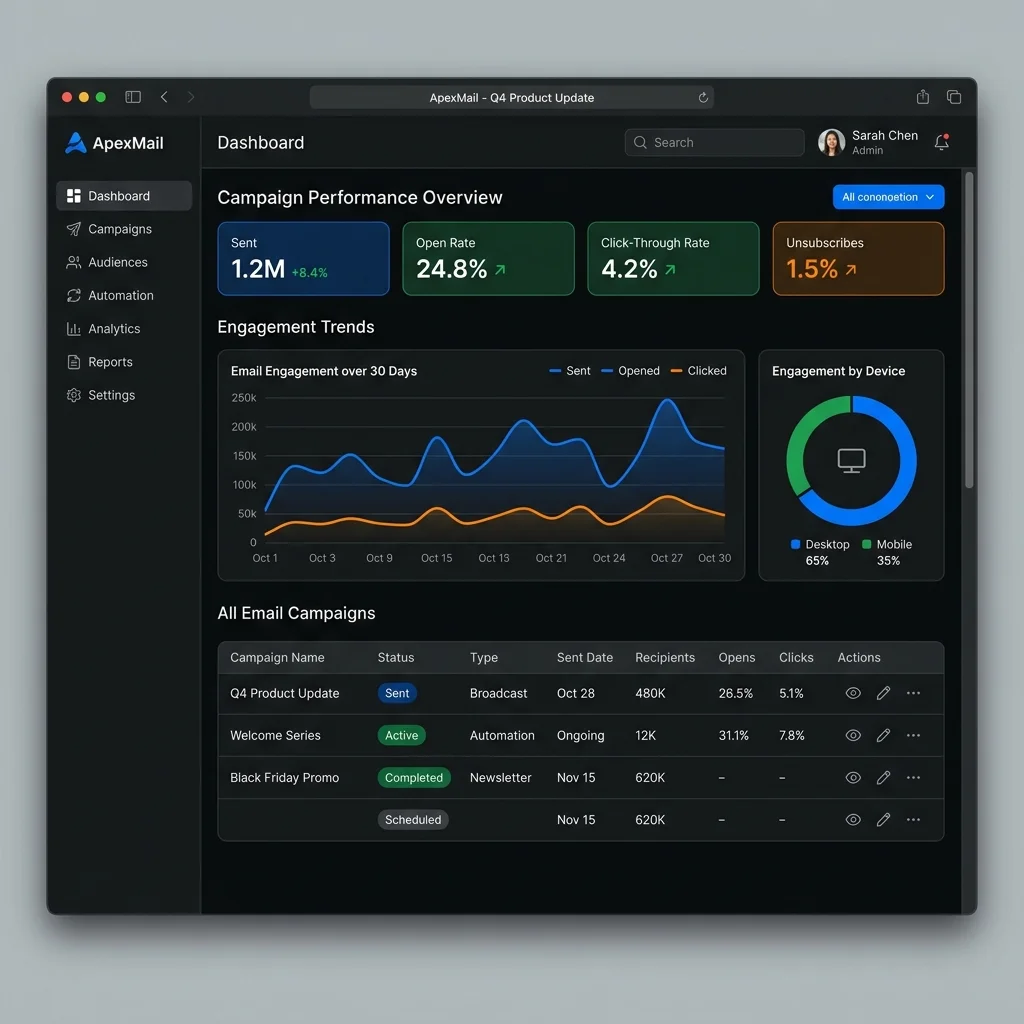Toggle the browser sidebar icon
Screen dimensions: 1024x1024
[133, 97]
